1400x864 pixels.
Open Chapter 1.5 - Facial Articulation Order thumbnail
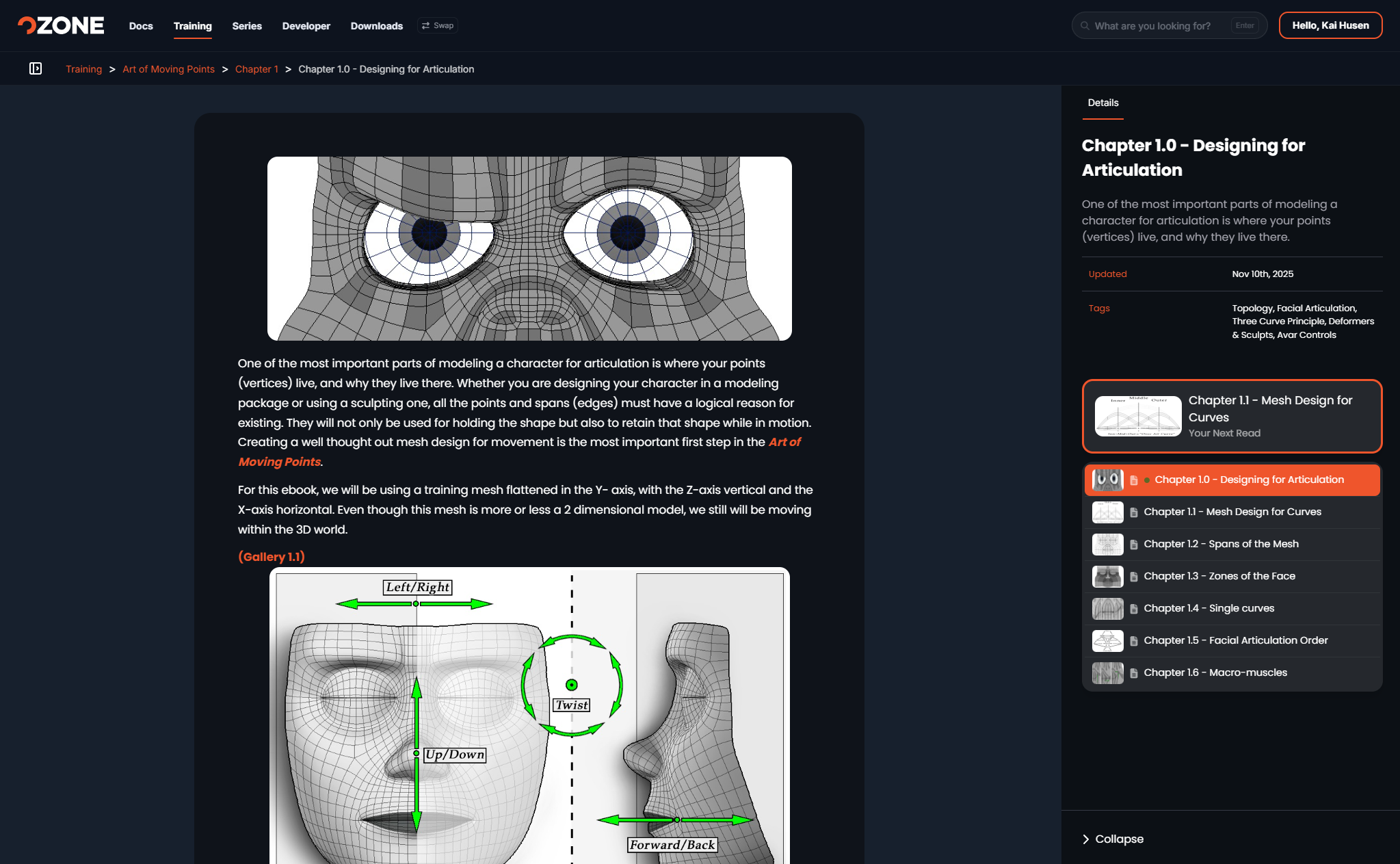(x=1108, y=641)
